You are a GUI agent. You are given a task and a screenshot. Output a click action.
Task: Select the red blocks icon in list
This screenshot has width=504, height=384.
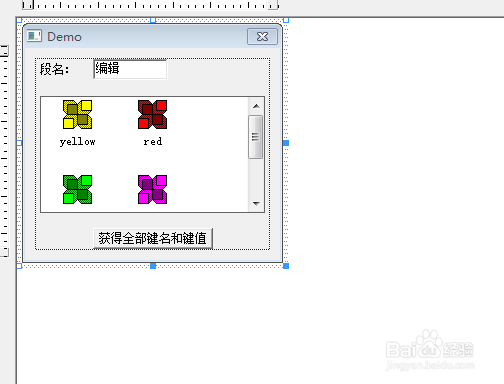click(x=152, y=115)
